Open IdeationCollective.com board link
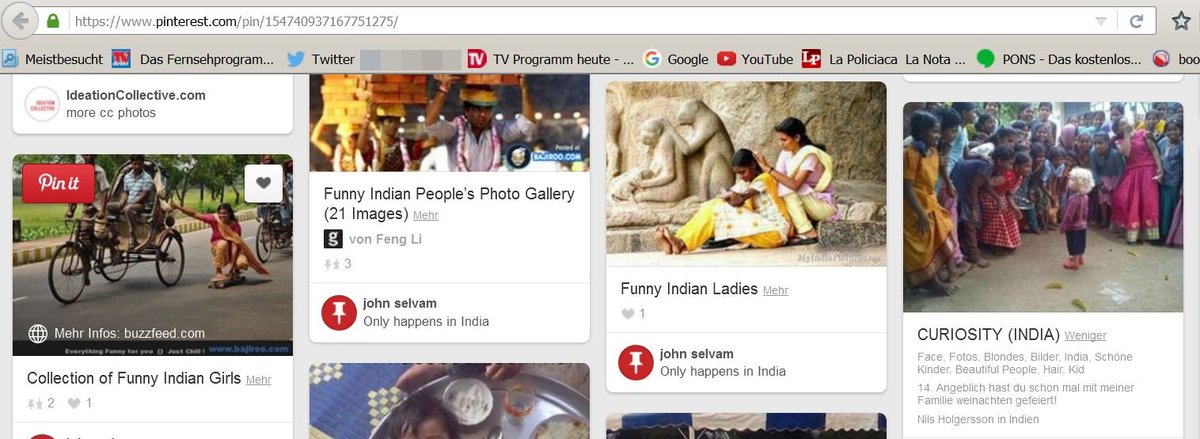Screen dimensions: 1200x439 pyautogui.click(x=136, y=95)
